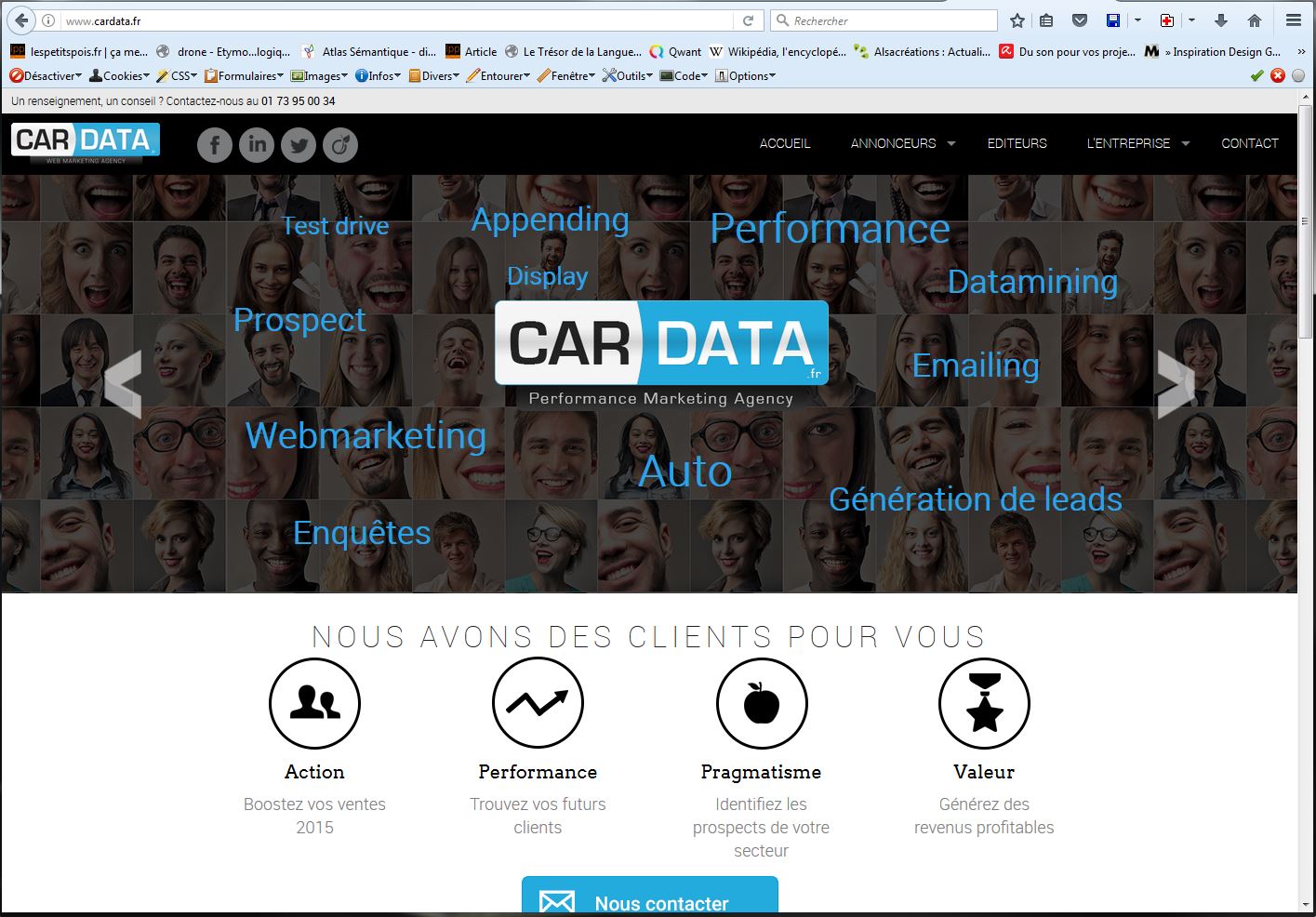Open the Options dropdown menu
This screenshot has width=1316, height=917.
[x=745, y=76]
